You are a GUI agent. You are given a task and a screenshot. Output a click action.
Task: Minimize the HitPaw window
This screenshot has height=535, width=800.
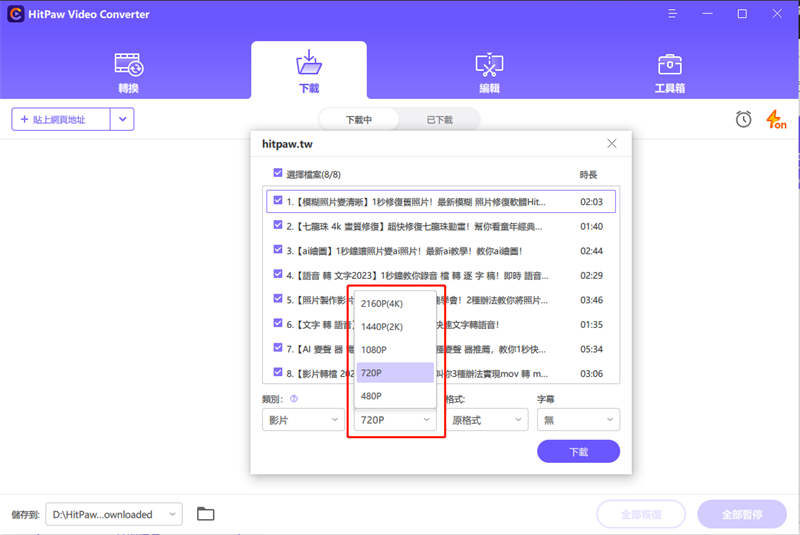point(707,14)
